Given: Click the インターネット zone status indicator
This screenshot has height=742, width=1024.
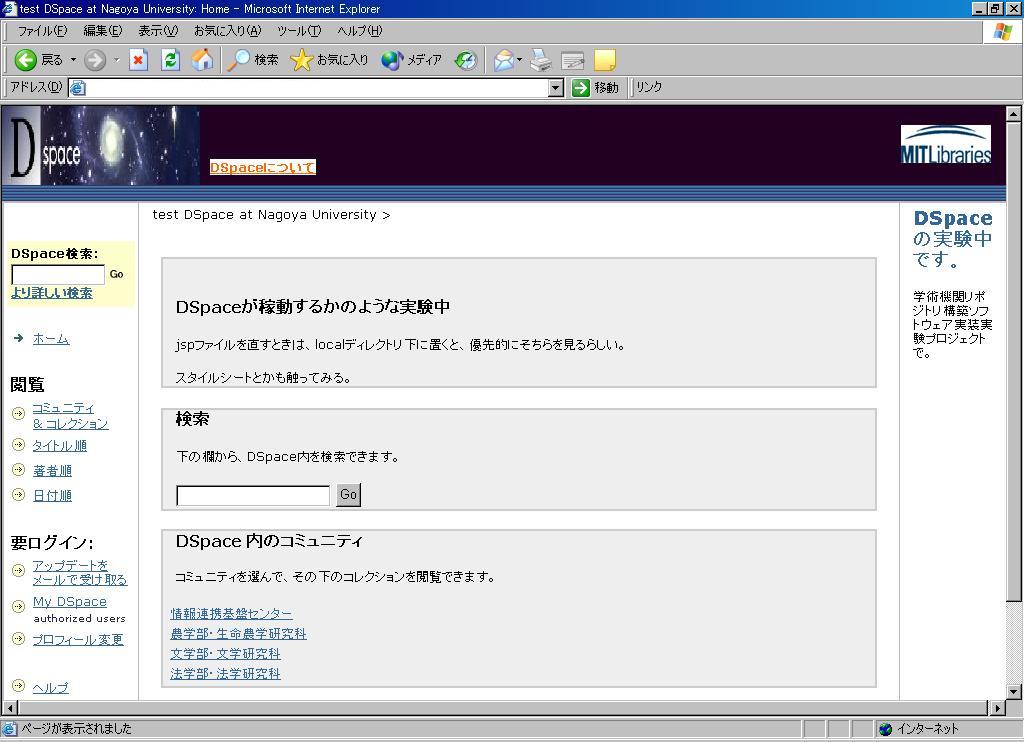Looking at the screenshot, I should pos(919,729).
